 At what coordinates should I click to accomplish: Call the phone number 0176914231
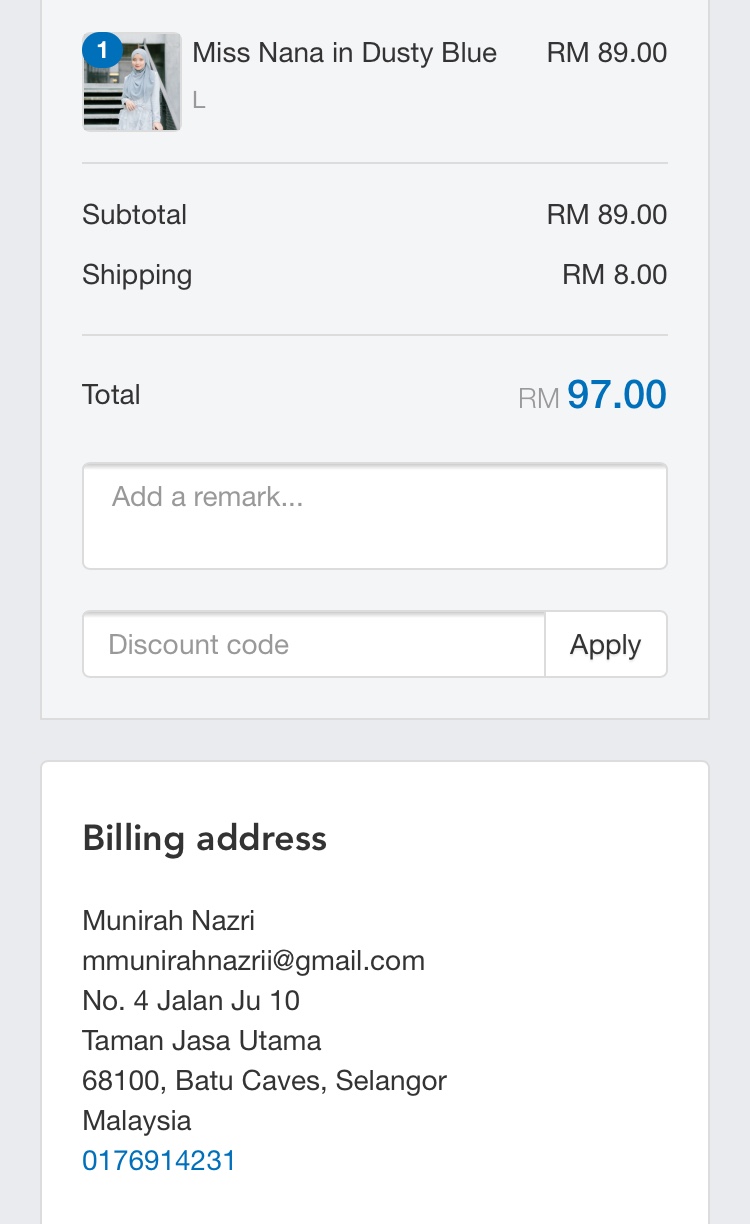pyautogui.click(x=159, y=1160)
